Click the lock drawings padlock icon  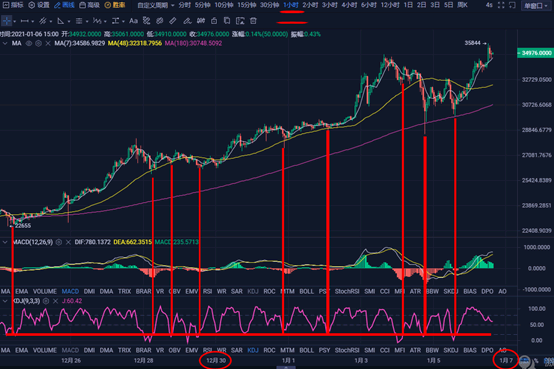[214, 21]
